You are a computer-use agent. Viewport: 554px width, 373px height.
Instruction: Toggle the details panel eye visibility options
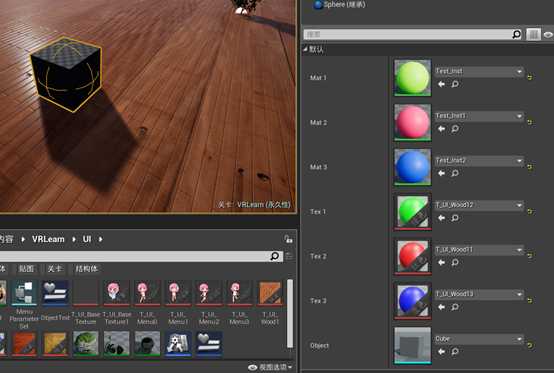pyautogui.click(x=548, y=35)
